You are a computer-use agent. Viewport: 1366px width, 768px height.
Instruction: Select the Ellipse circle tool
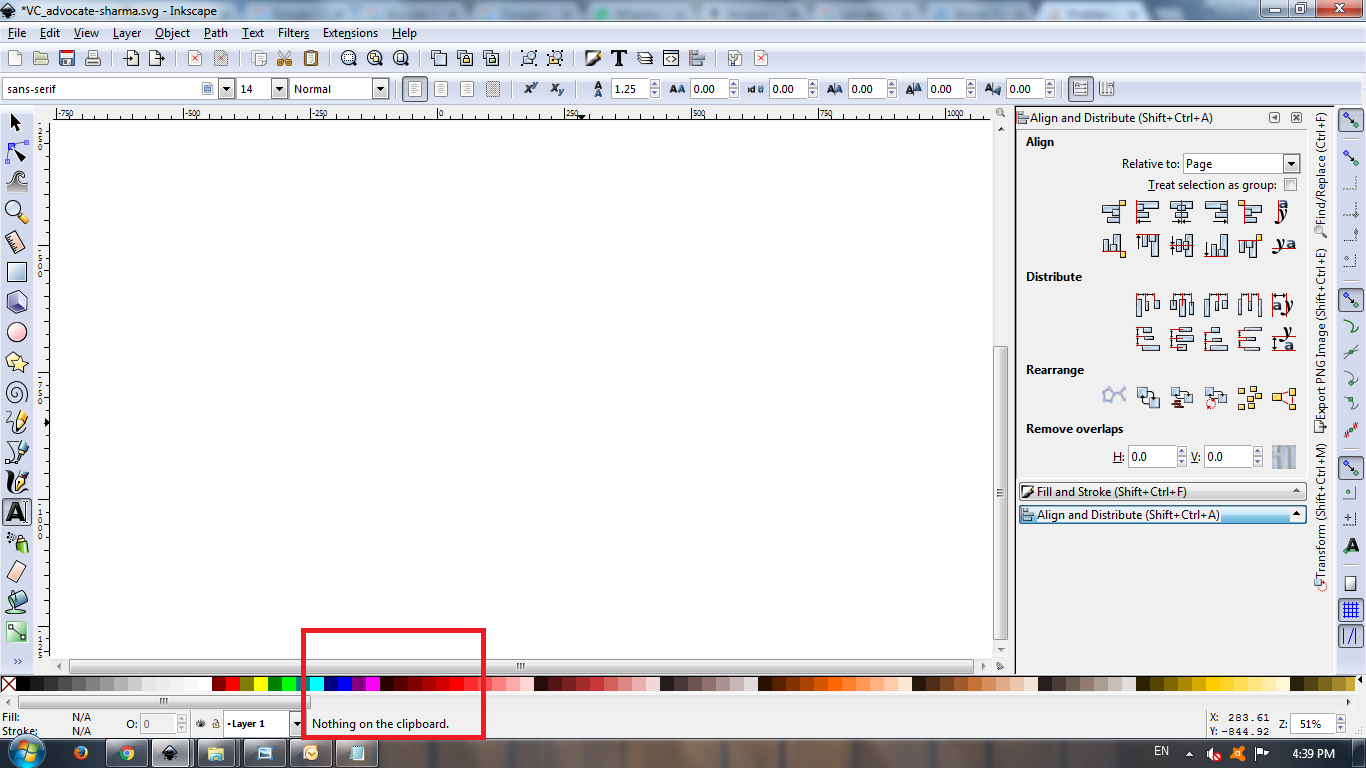pos(16,332)
